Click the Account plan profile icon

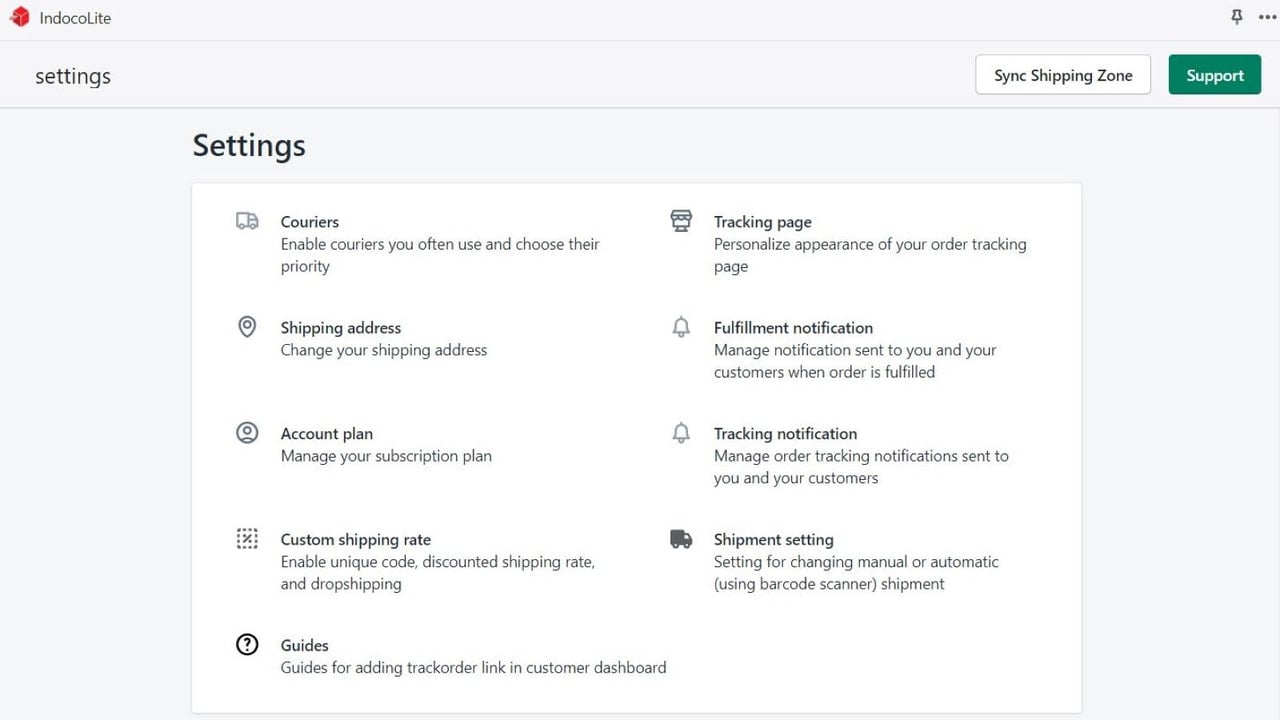[247, 433]
